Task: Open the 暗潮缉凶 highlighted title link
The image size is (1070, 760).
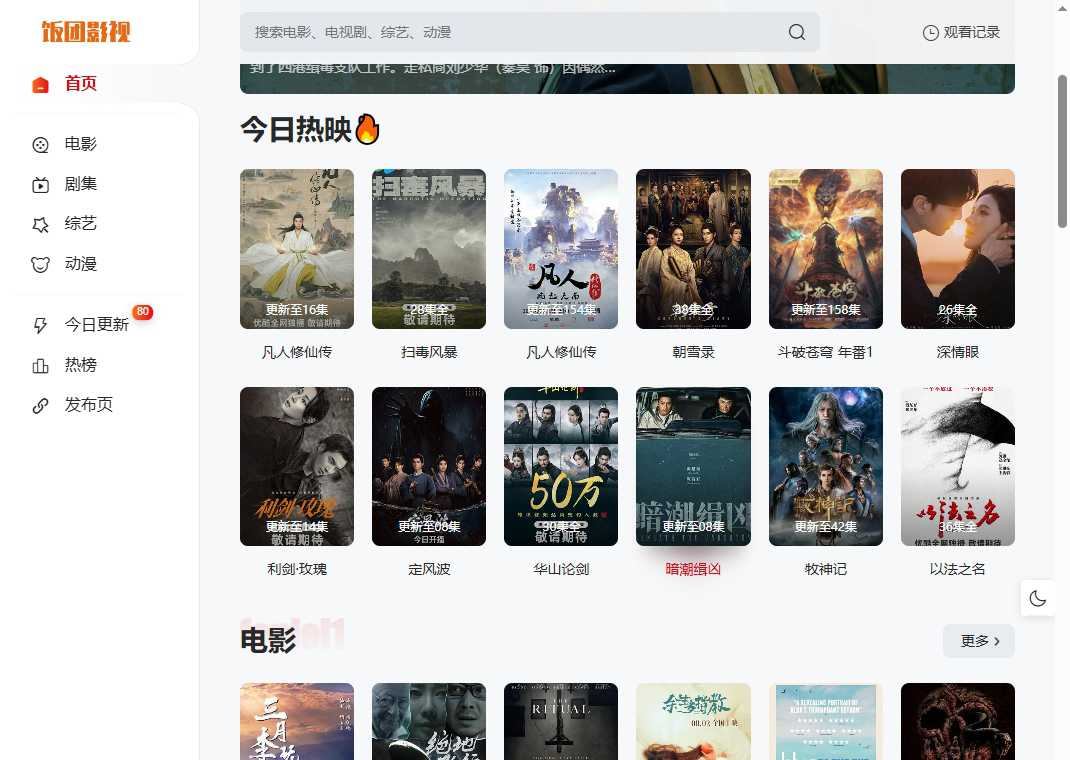Action: (693, 569)
